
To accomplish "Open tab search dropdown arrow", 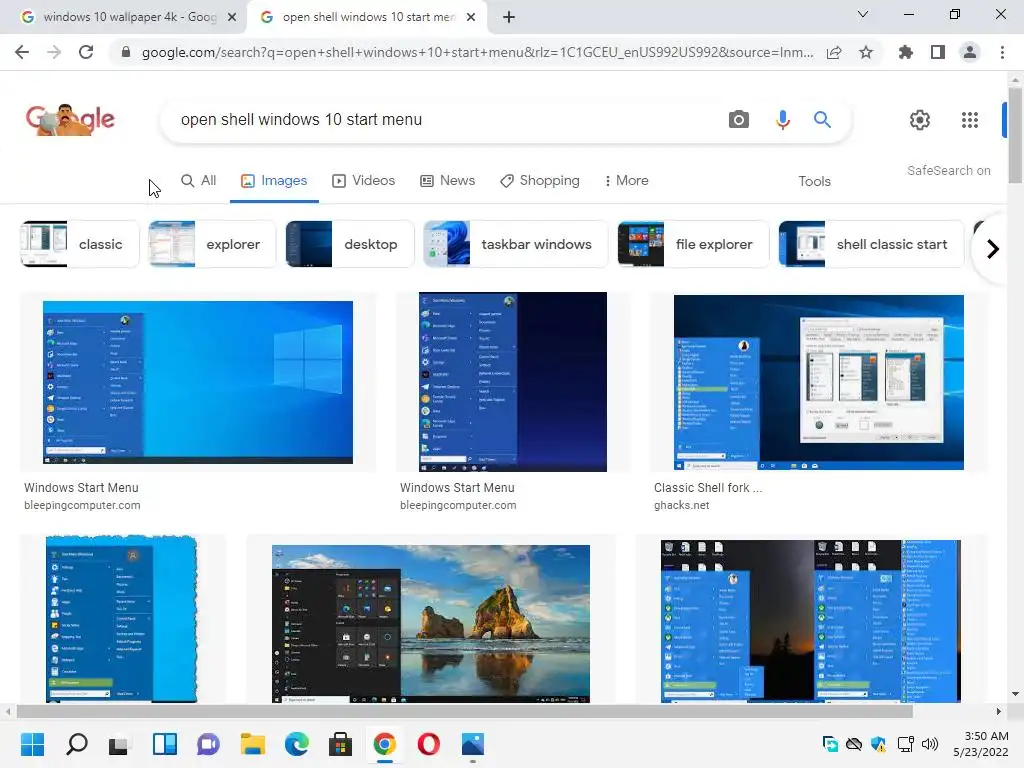I will pyautogui.click(x=862, y=14).
